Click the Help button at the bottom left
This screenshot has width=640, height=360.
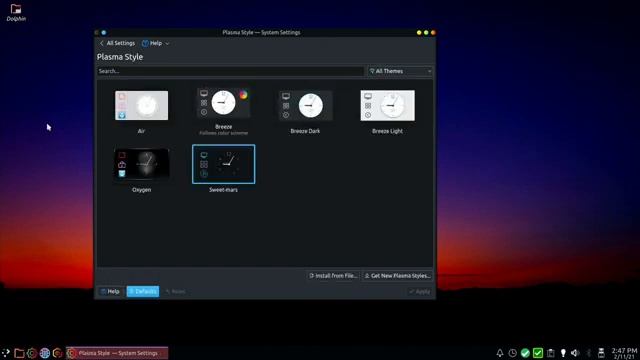[x=110, y=291]
